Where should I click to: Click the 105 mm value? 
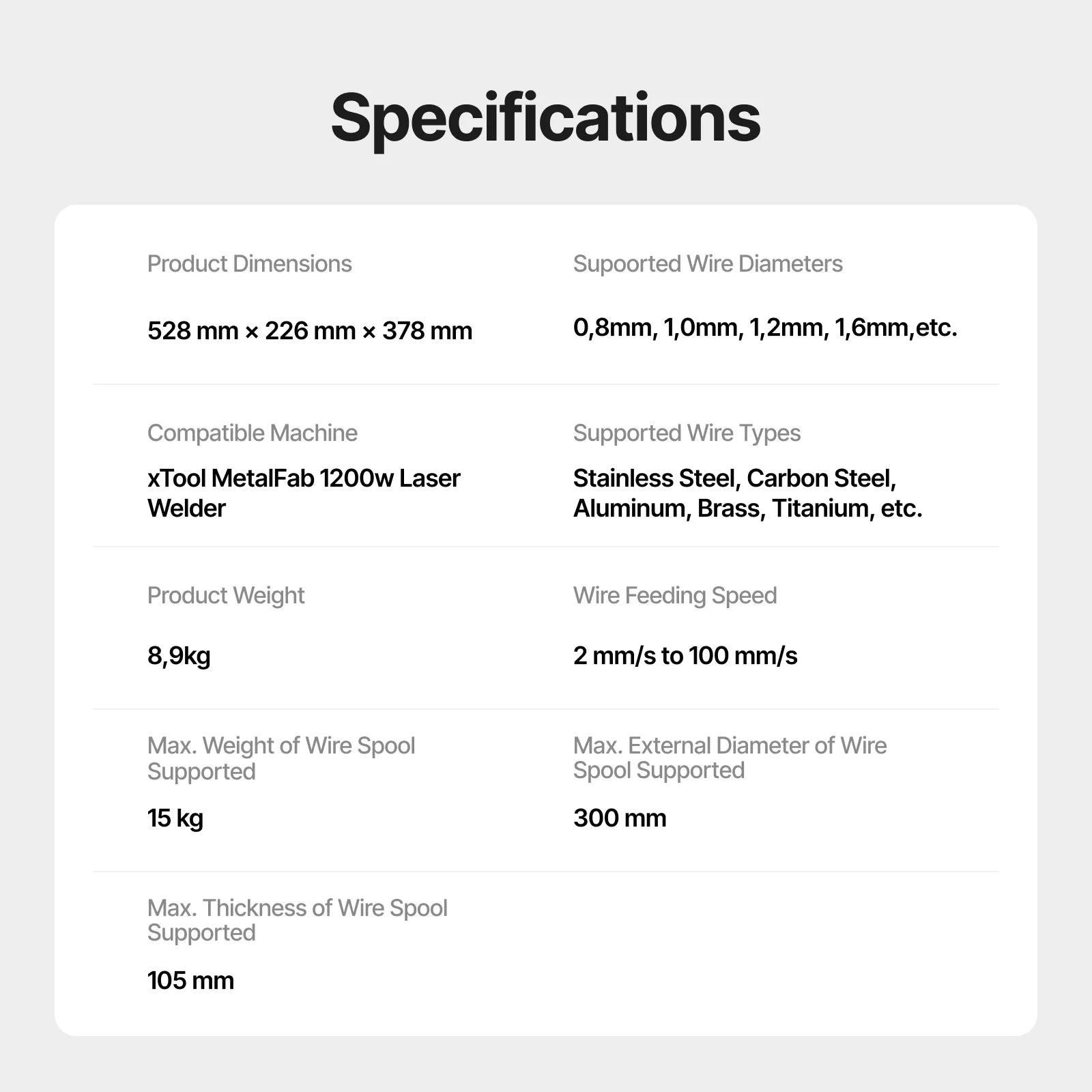click(x=190, y=981)
